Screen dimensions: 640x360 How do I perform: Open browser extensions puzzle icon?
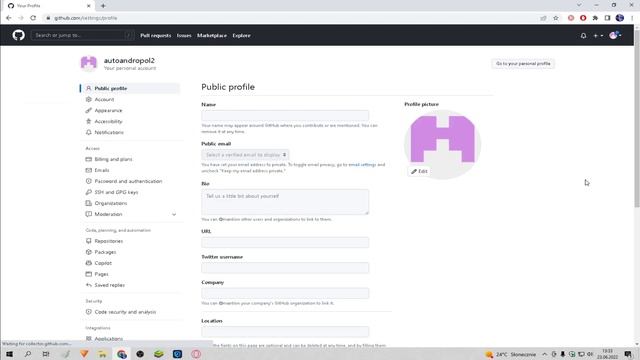point(595,18)
